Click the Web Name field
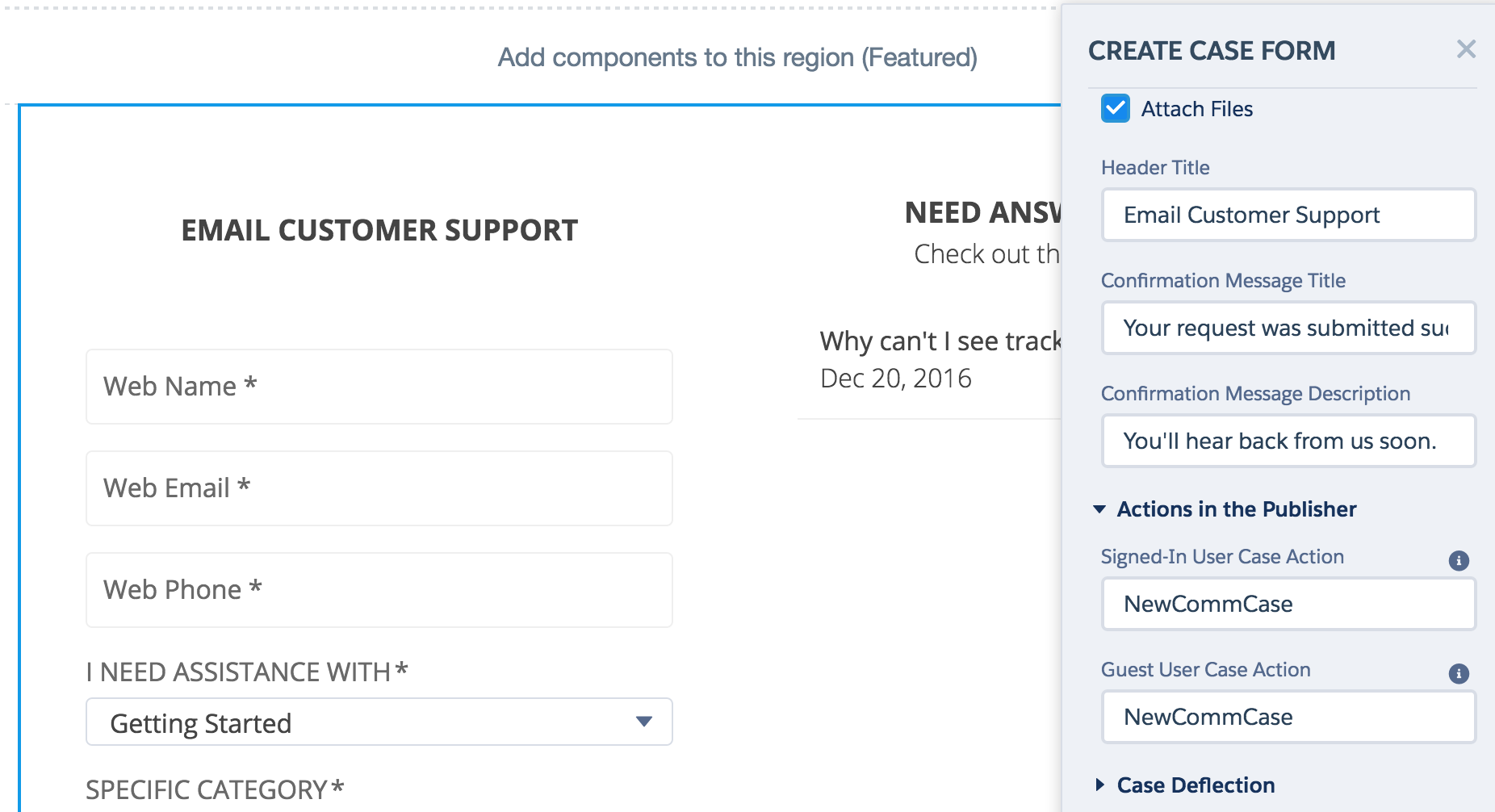This screenshot has width=1495, height=812. 379,387
